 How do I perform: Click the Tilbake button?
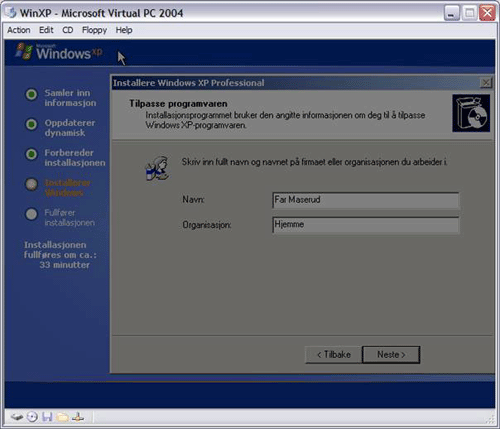333,354
